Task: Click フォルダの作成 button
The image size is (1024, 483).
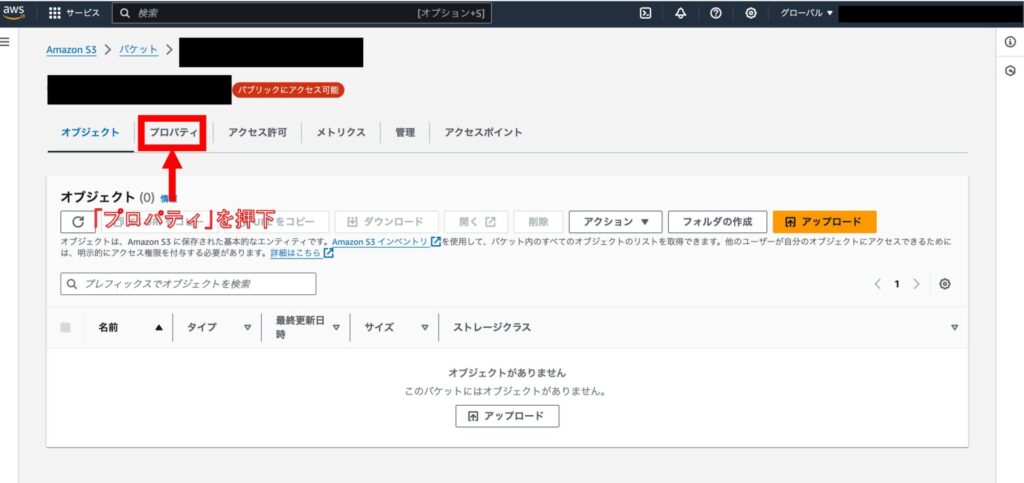Action: [x=717, y=222]
